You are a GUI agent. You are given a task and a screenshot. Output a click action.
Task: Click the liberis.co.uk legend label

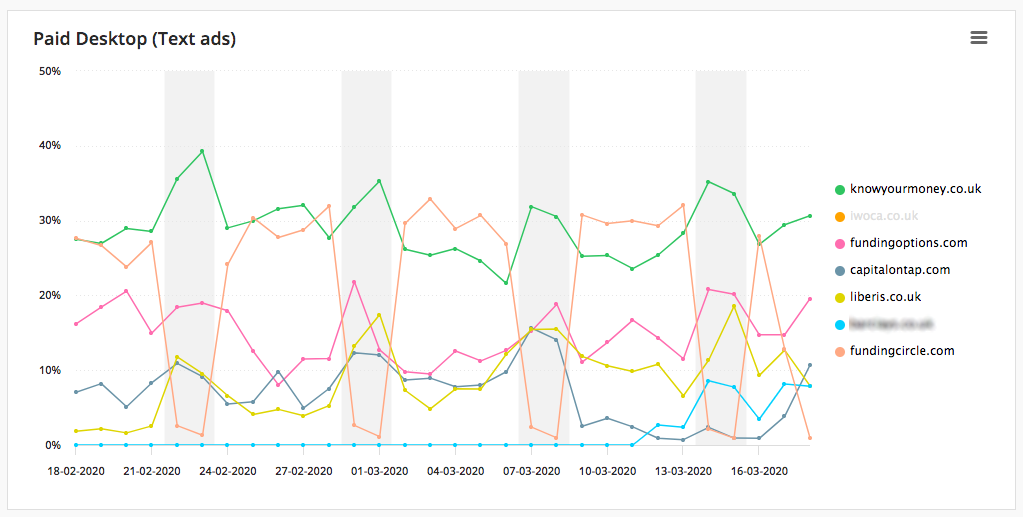pos(885,297)
